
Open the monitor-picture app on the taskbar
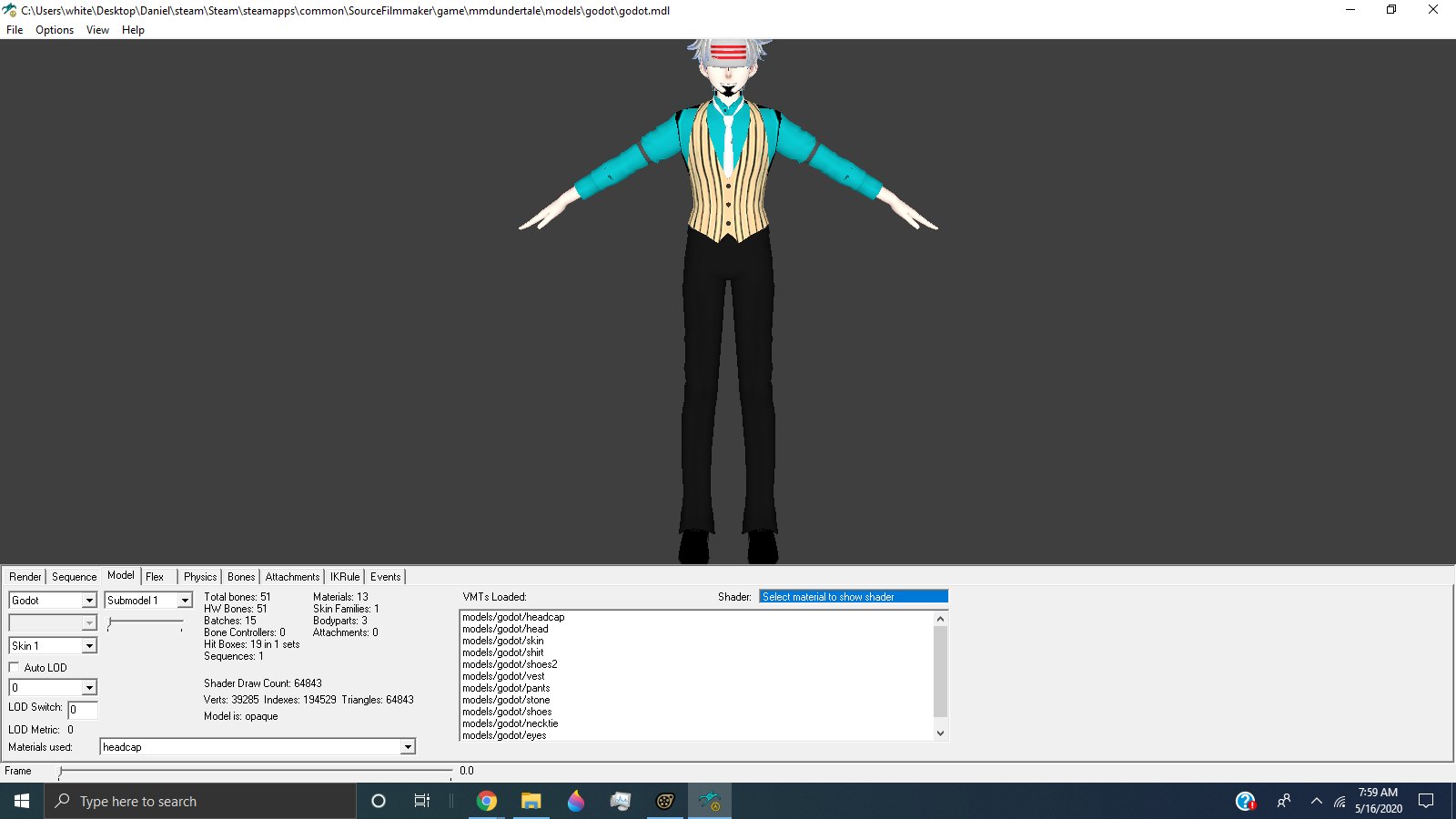click(x=621, y=801)
